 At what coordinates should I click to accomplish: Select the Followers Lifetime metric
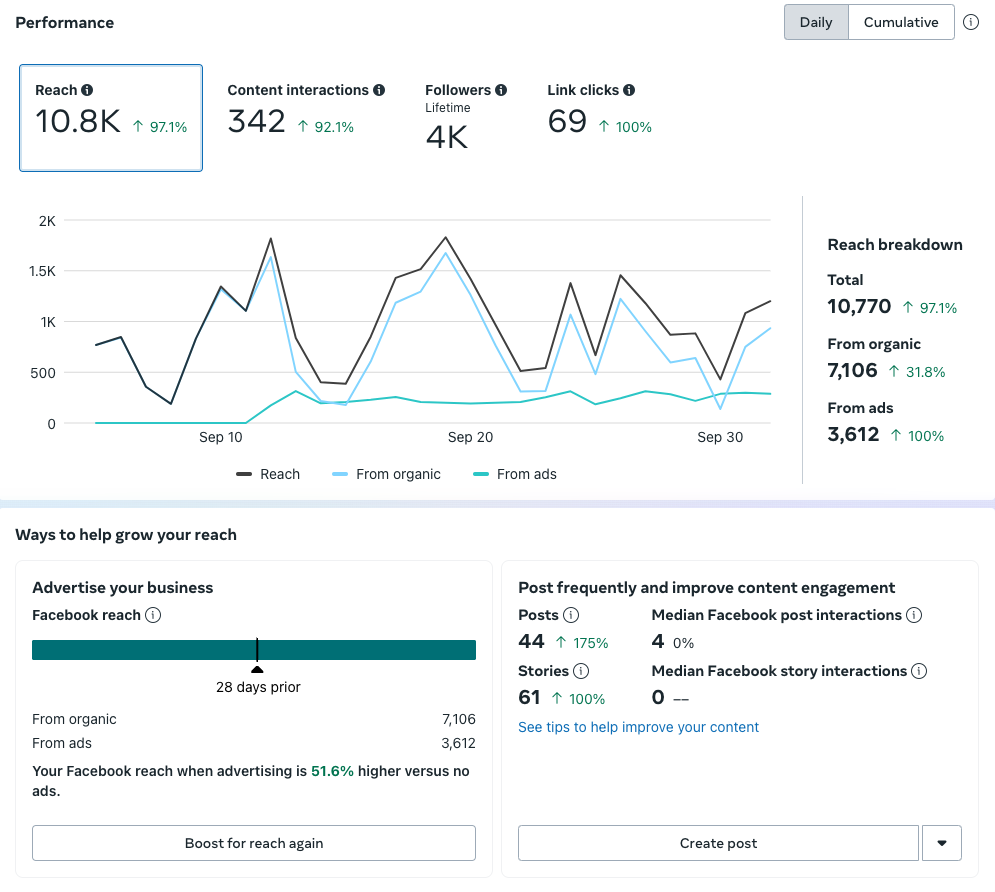(466, 117)
